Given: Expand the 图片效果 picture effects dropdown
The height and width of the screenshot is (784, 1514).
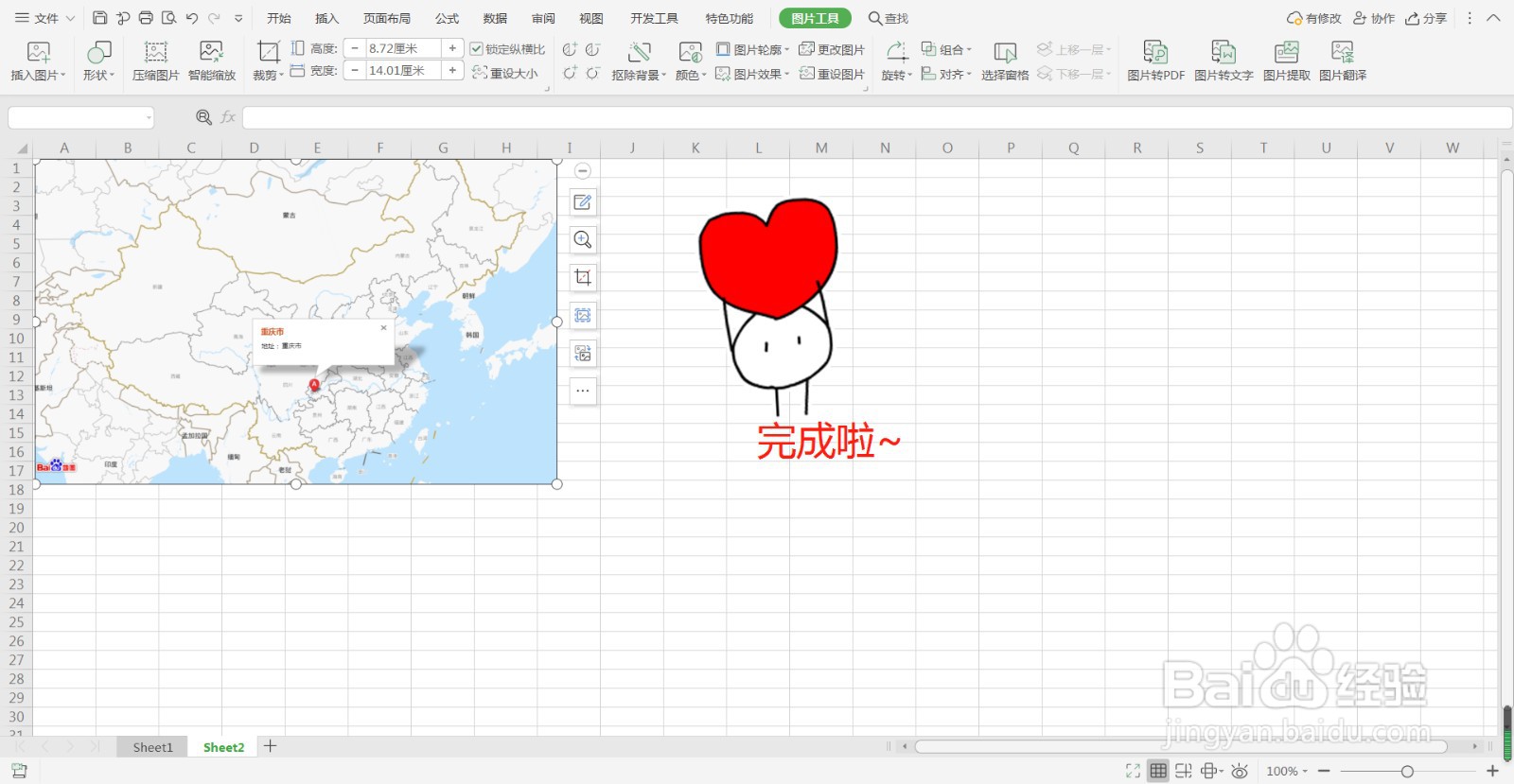Looking at the screenshot, I should pos(786,74).
